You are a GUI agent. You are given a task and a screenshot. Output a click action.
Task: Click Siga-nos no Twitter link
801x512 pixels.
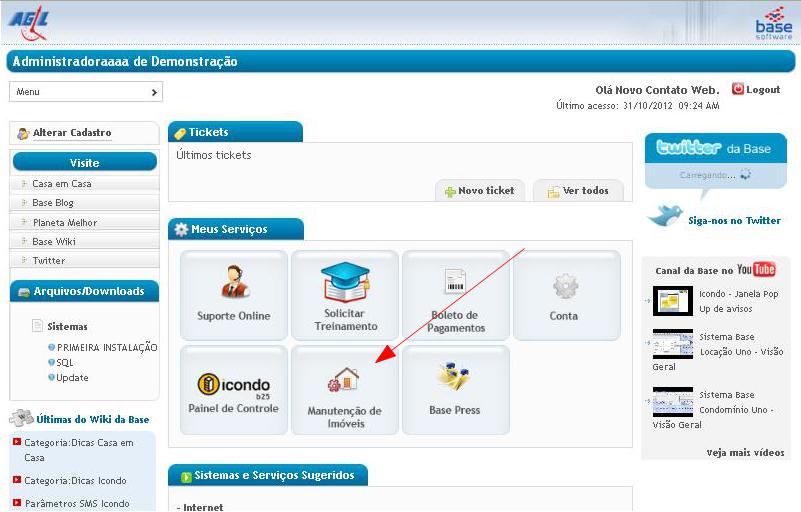coord(734,221)
